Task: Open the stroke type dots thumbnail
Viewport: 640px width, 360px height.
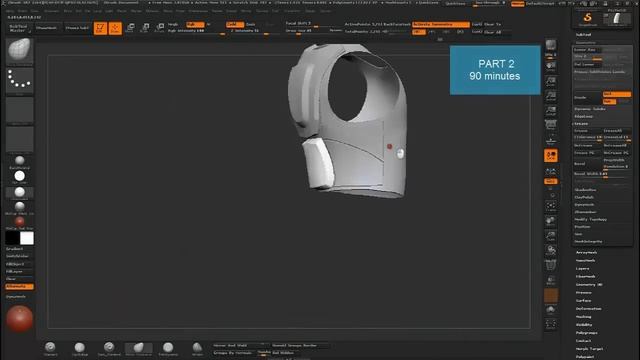Action: tap(20, 80)
